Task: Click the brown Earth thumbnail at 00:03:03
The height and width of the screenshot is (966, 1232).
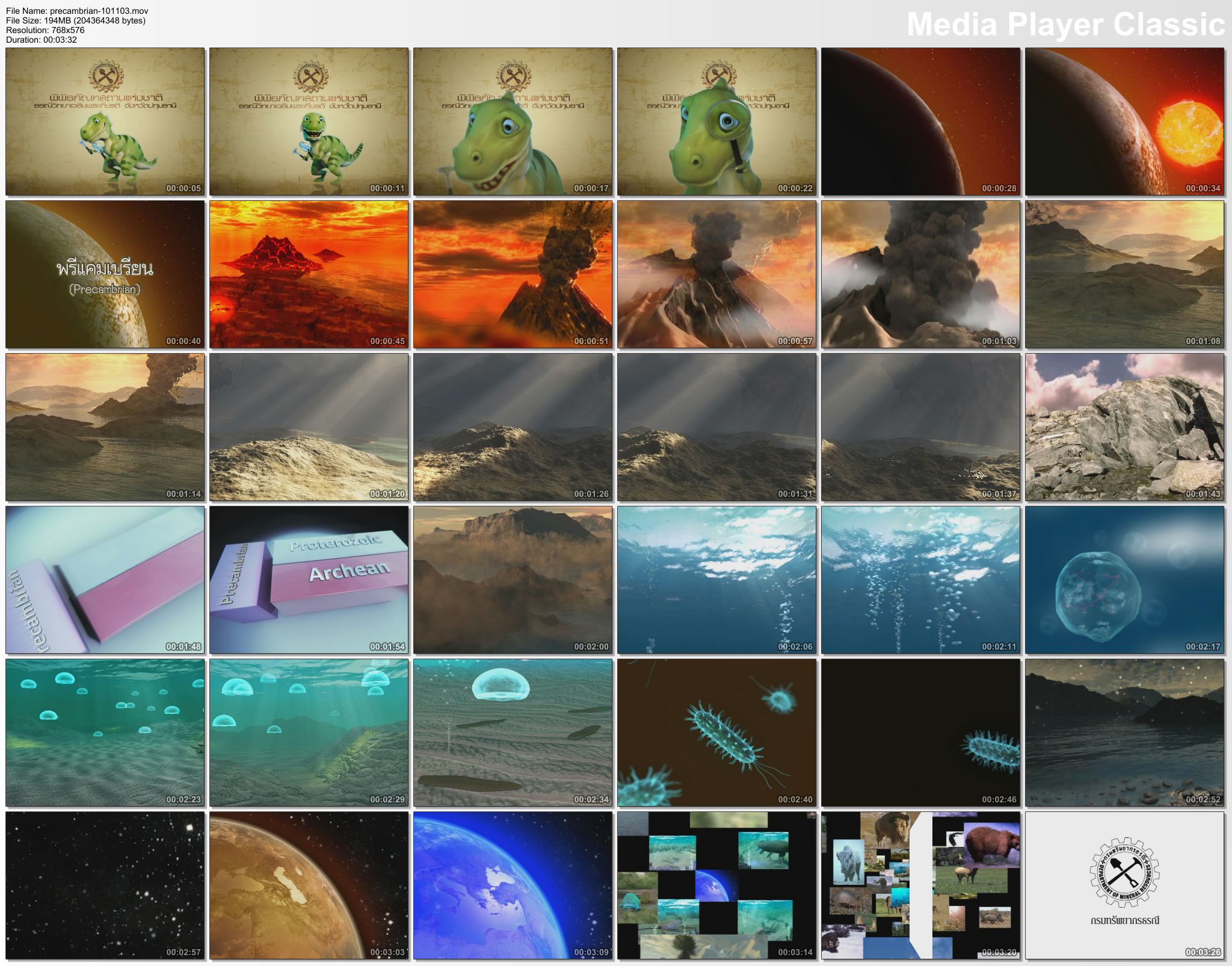Action: [309, 885]
